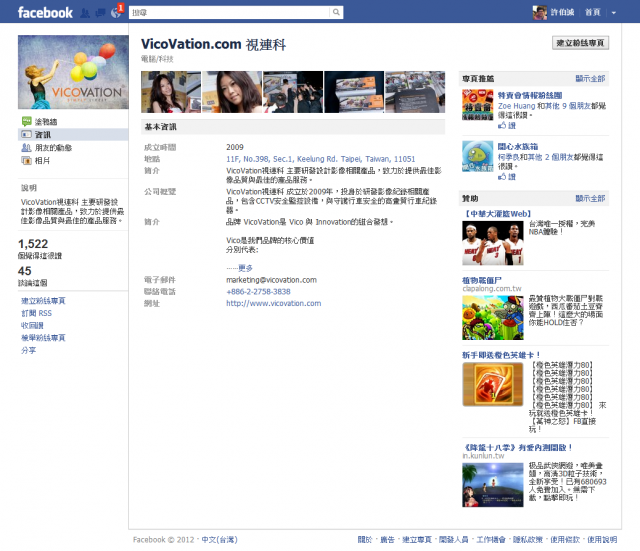Image resolution: width=640 pixels, height=551 pixels.
Task: Click the photos icon in sidebar
Action: click(27, 160)
